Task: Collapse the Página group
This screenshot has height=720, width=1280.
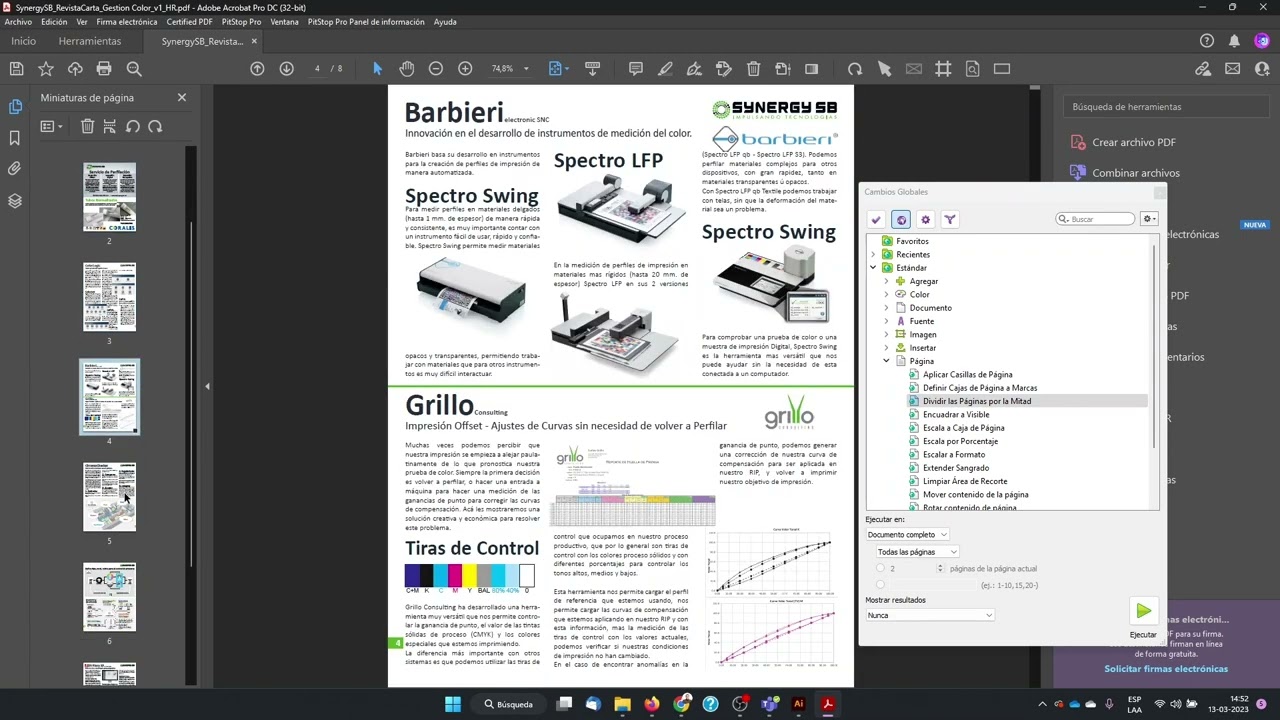Action: (x=886, y=361)
